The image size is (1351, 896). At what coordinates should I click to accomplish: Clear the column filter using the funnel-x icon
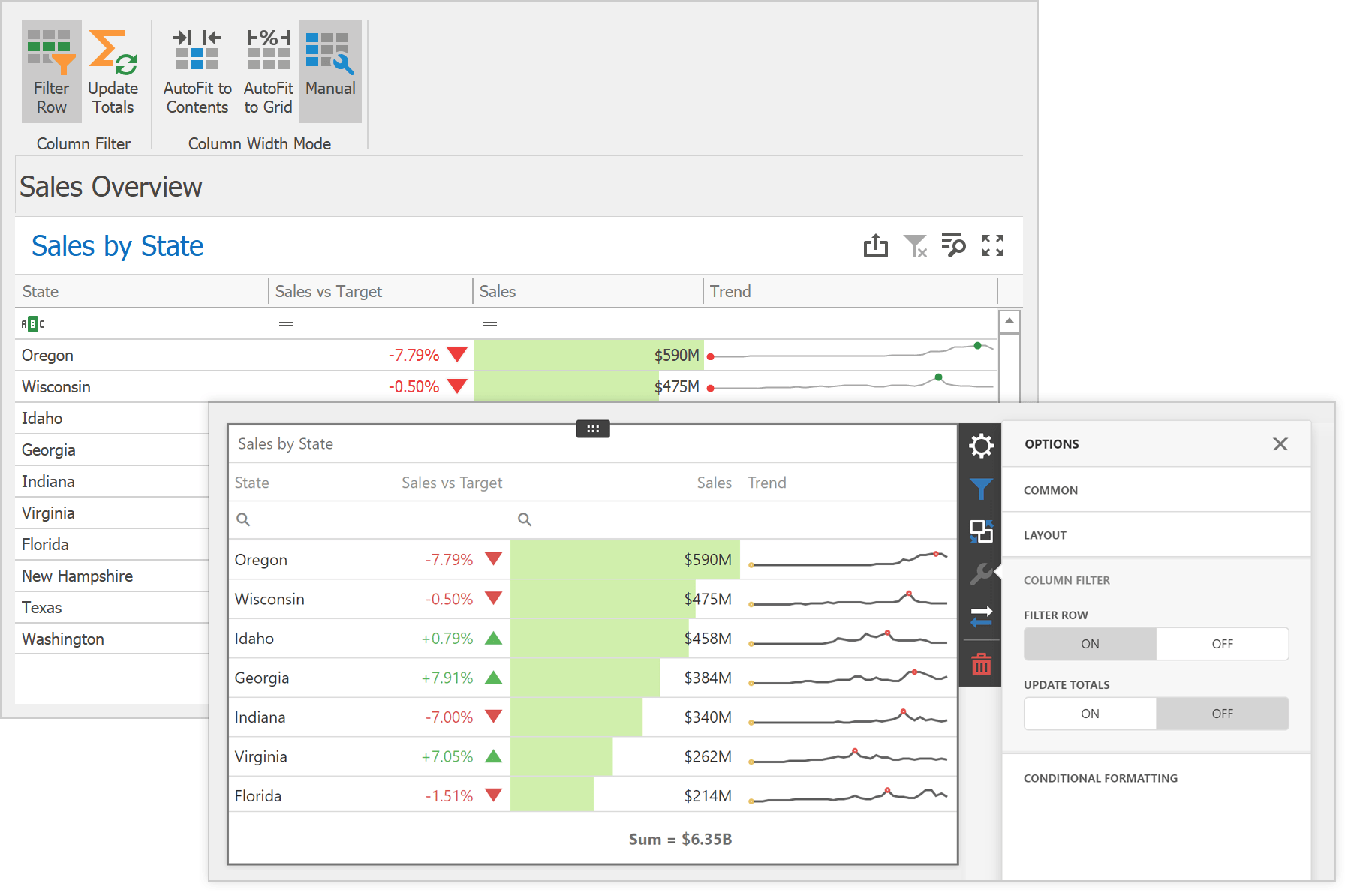pos(916,245)
